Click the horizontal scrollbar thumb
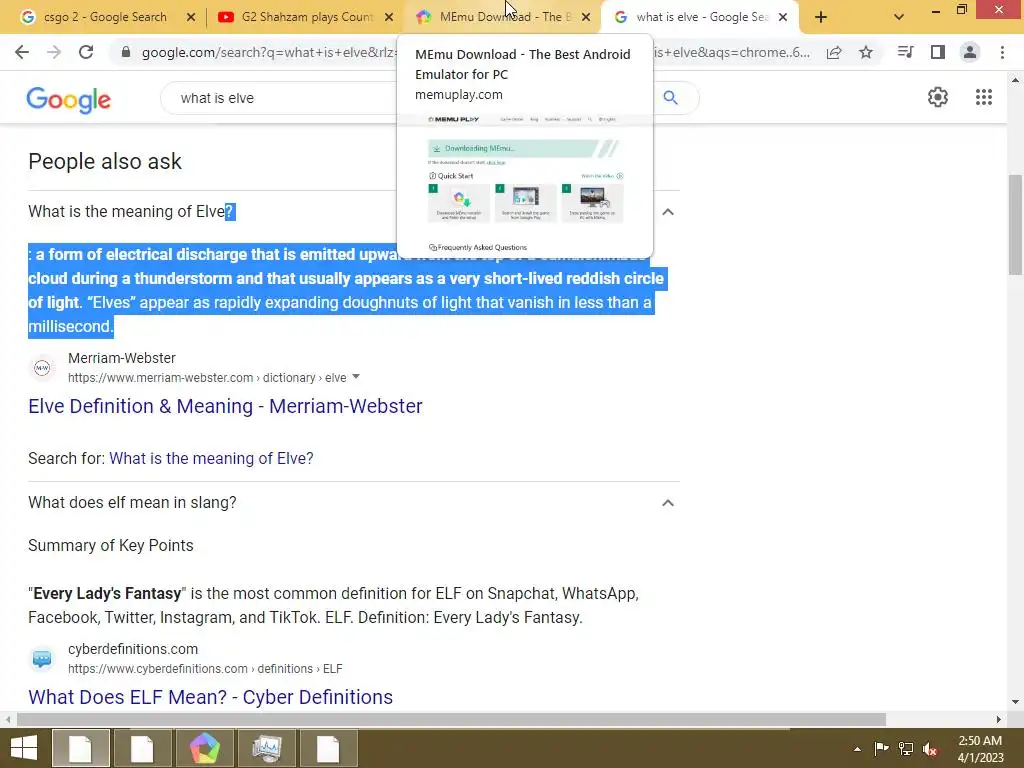Viewport: 1024px width, 768px height. [451, 720]
